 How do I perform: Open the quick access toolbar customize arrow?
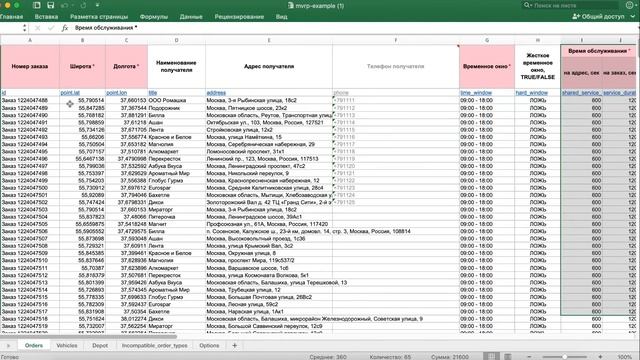coord(98,5)
